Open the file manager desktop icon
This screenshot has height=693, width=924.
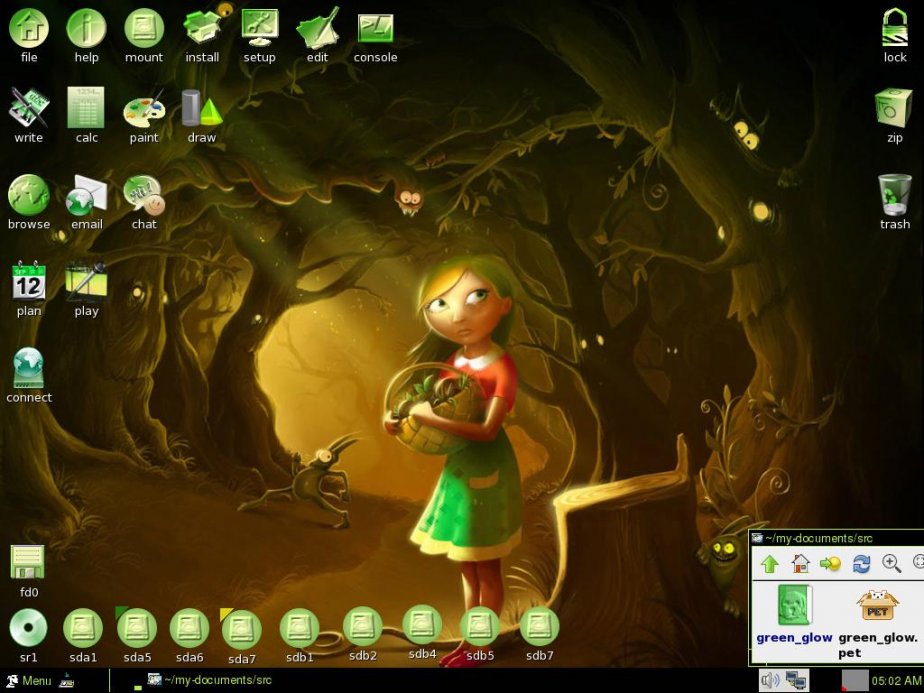(28, 29)
